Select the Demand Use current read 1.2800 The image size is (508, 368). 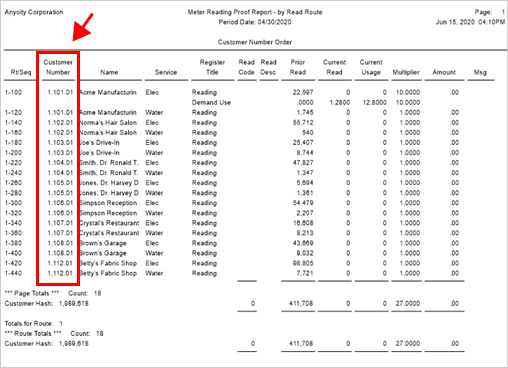[x=340, y=102]
